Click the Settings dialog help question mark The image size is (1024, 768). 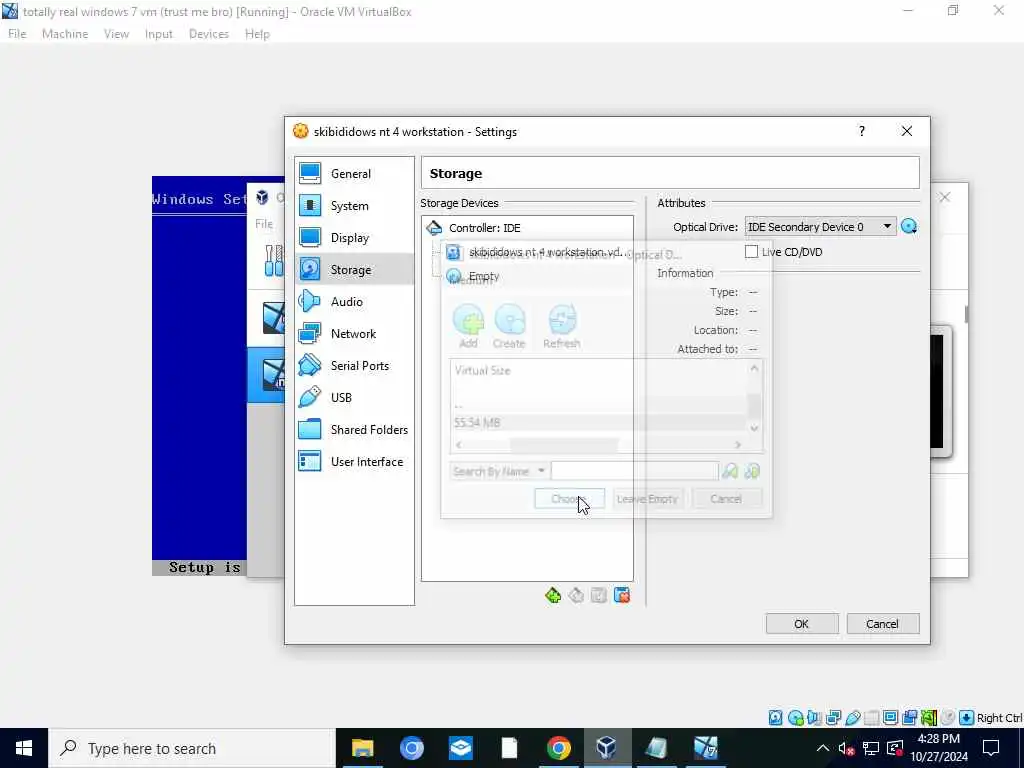pyautogui.click(x=862, y=131)
